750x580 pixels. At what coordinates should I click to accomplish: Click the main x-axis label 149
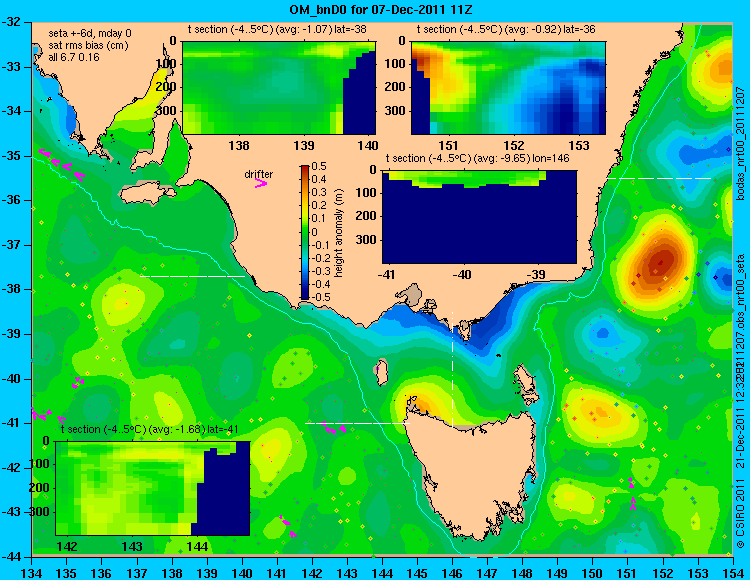(x=558, y=572)
